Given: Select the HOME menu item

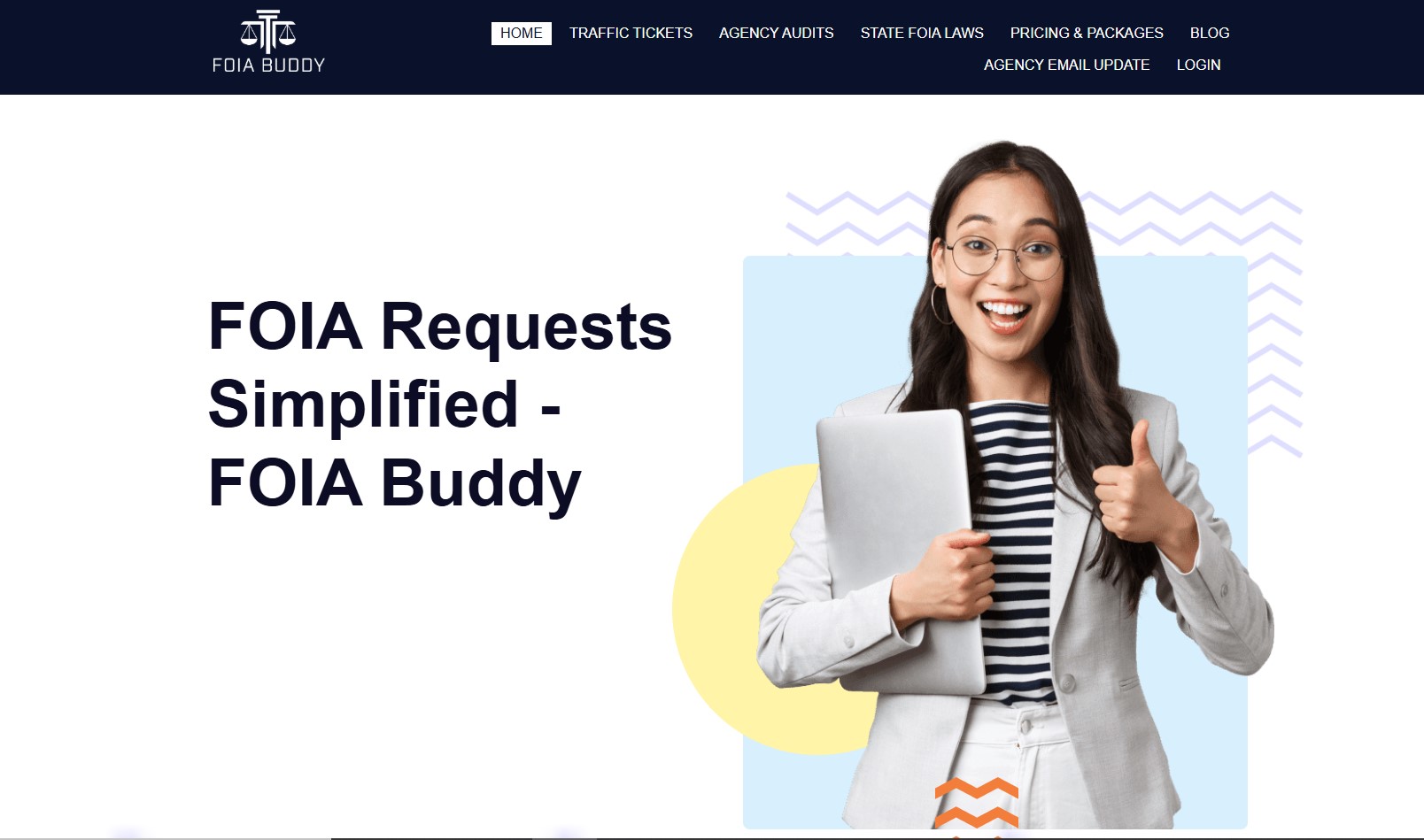Looking at the screenshot, I should point(521,33).
